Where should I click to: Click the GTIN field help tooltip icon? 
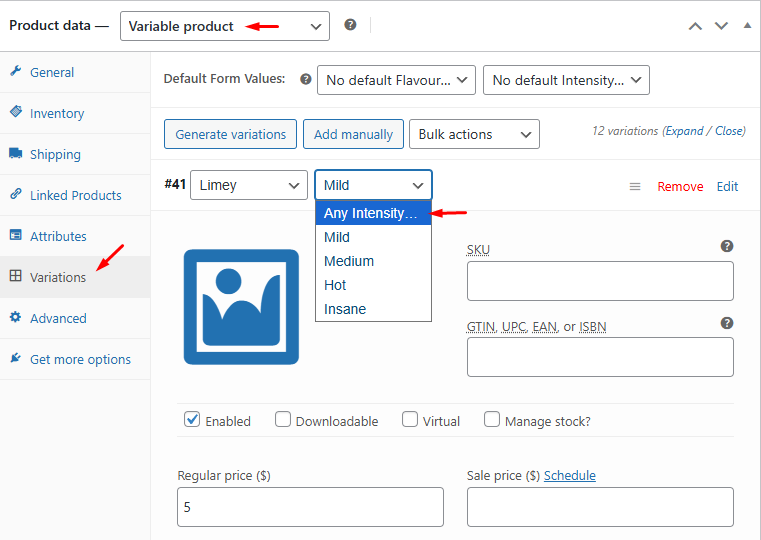(727, 323)
